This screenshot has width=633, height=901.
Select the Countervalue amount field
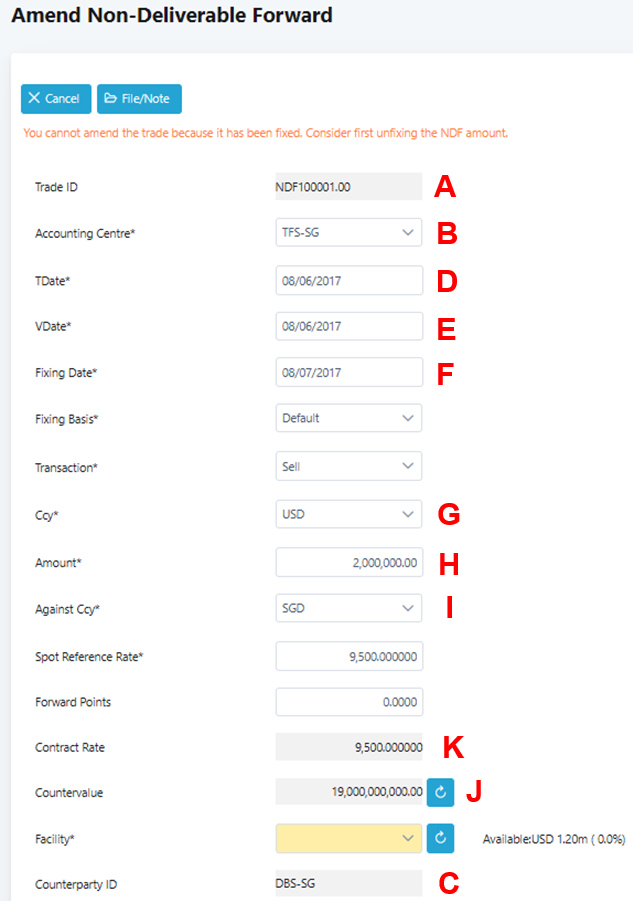348,792
